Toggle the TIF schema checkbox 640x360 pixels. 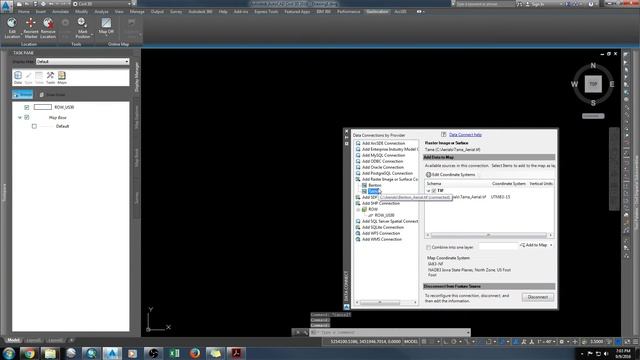[434, 191]
